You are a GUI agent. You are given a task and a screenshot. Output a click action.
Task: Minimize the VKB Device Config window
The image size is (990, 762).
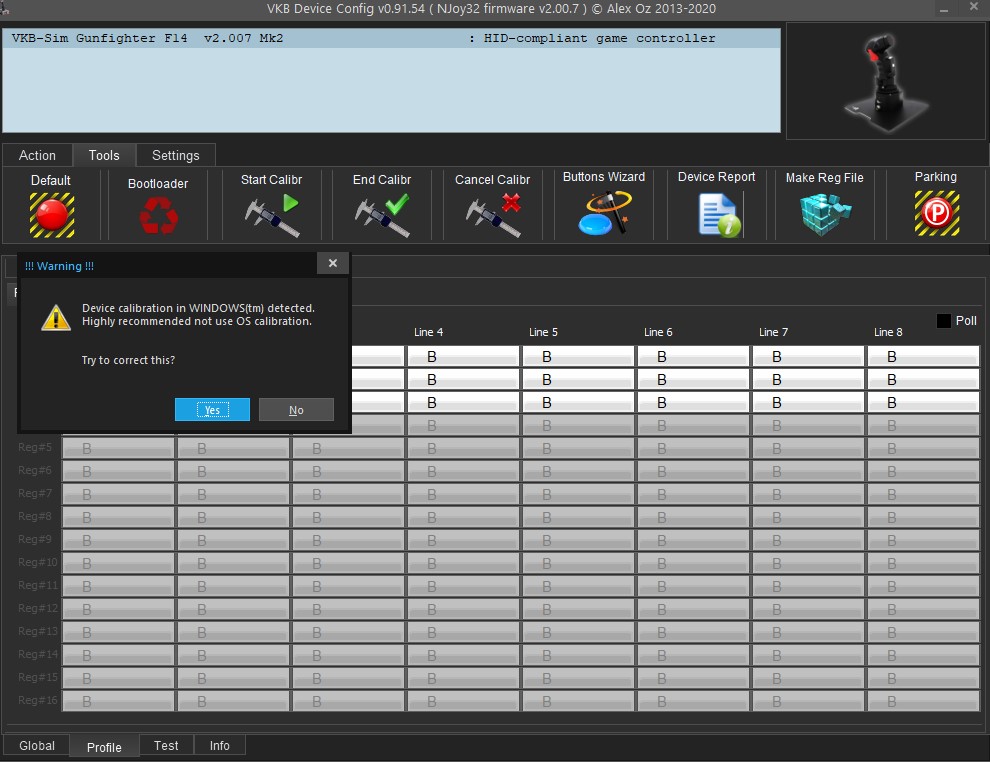(944, 9)
